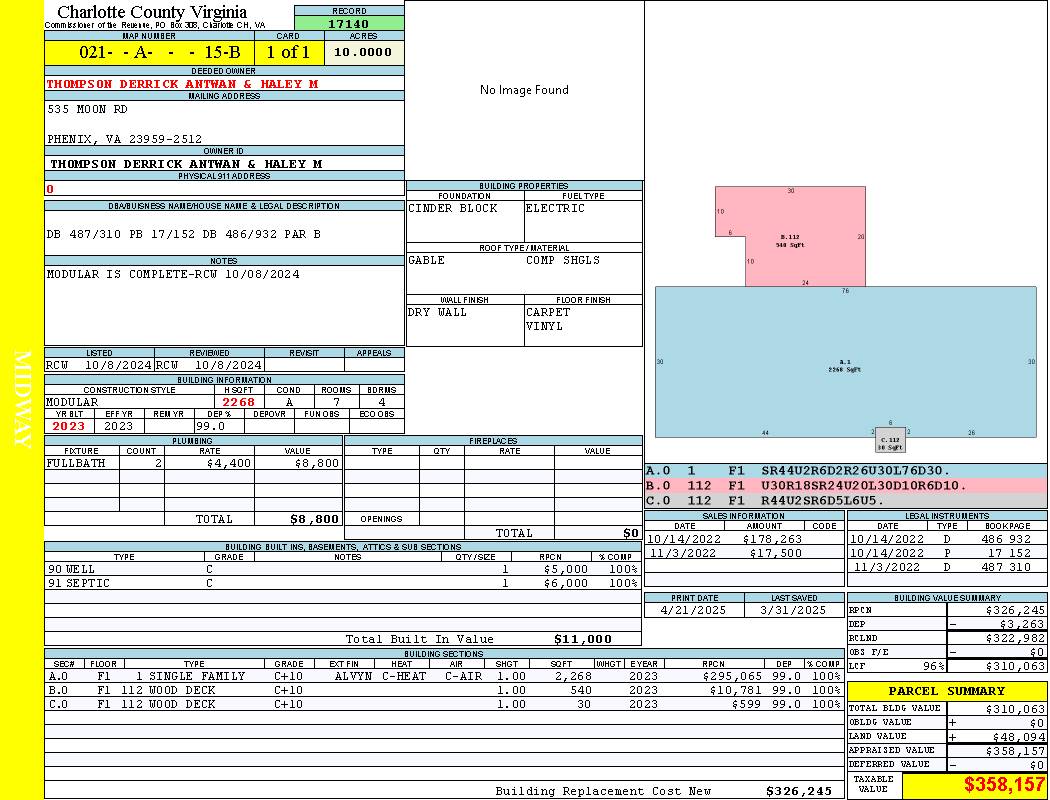
Task: Click the red taxable value $358,157
Action: (x=1004, y=784)
